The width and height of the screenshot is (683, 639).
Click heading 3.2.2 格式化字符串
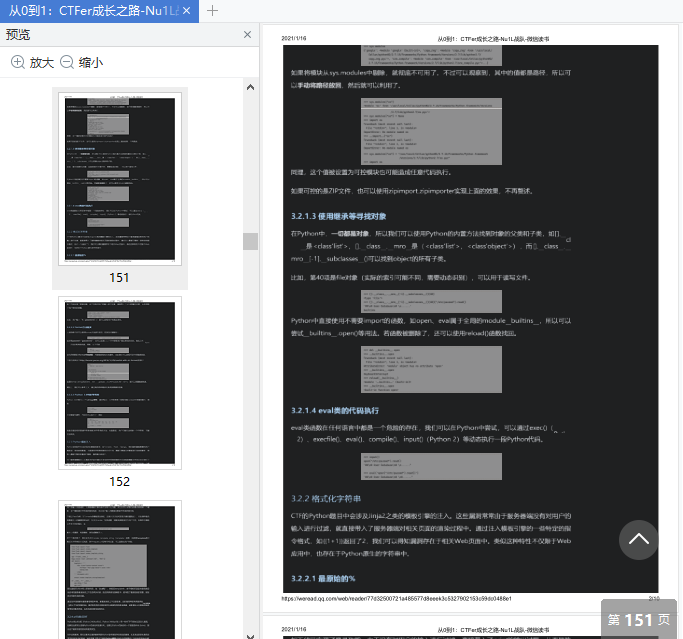(326, 499)
